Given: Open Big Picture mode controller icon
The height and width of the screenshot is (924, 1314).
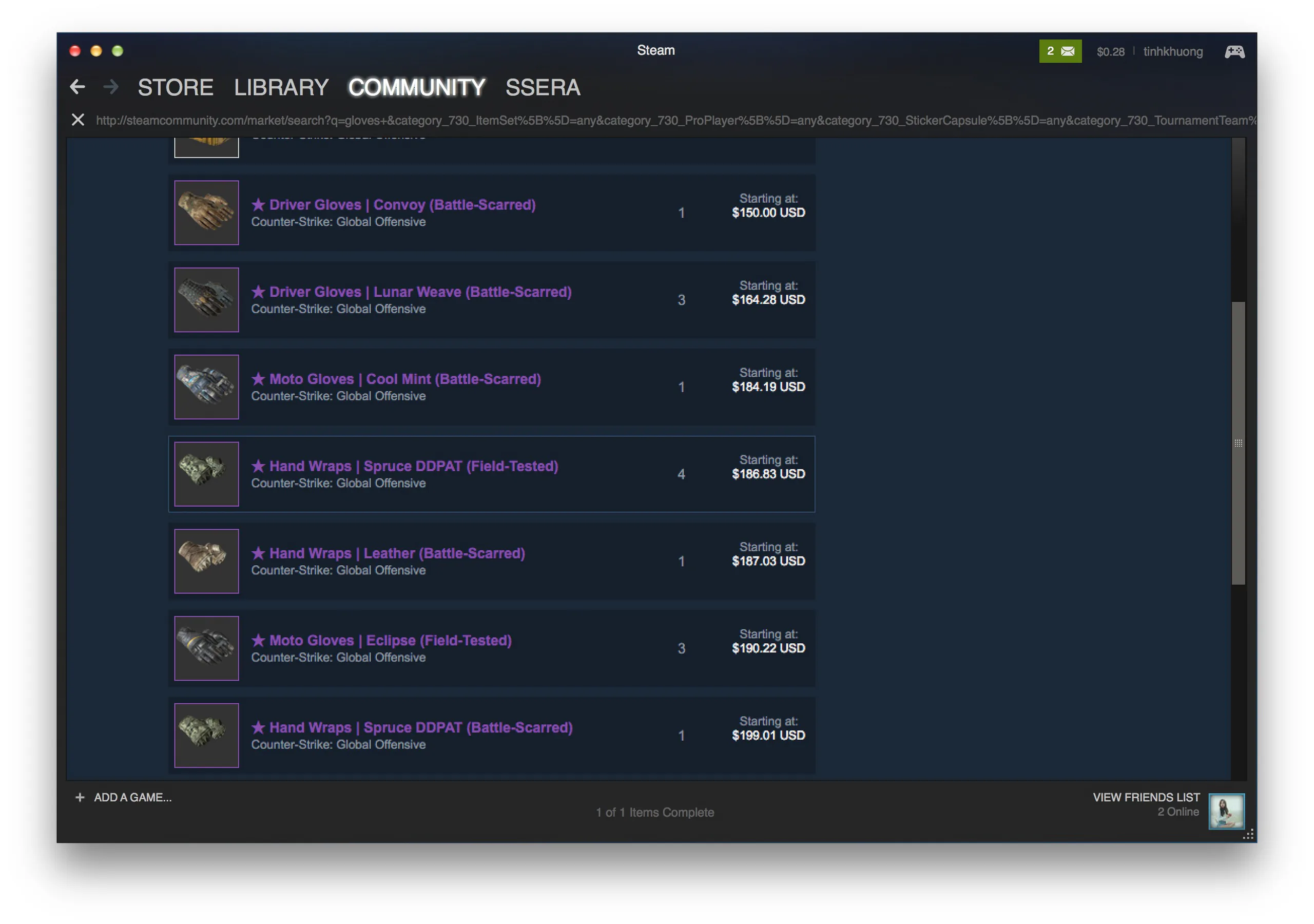Looking at the screenshot, I should (x=1234, y=51).
